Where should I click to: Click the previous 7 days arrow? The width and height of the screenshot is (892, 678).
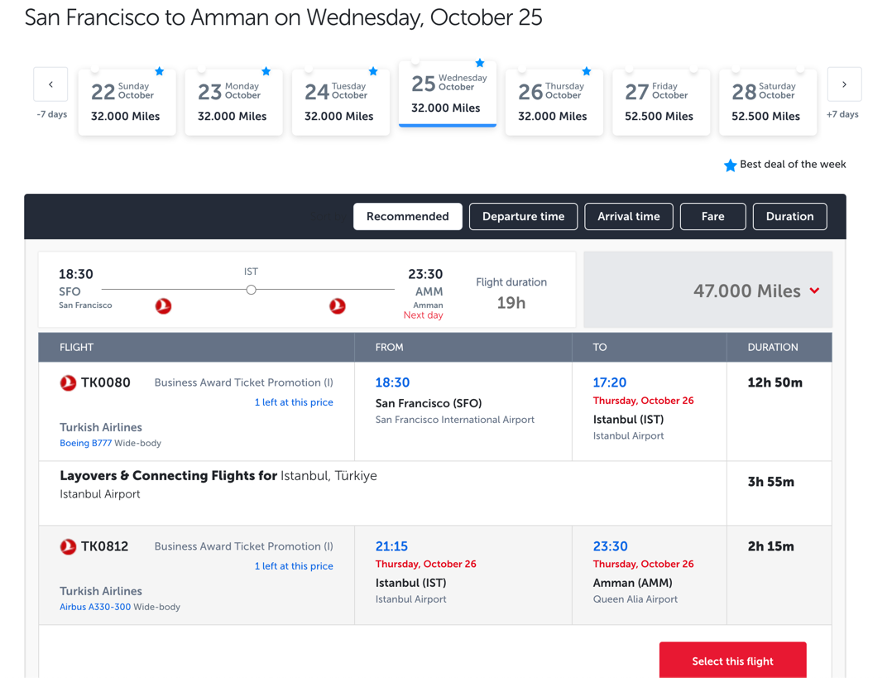tap(51, 85)
